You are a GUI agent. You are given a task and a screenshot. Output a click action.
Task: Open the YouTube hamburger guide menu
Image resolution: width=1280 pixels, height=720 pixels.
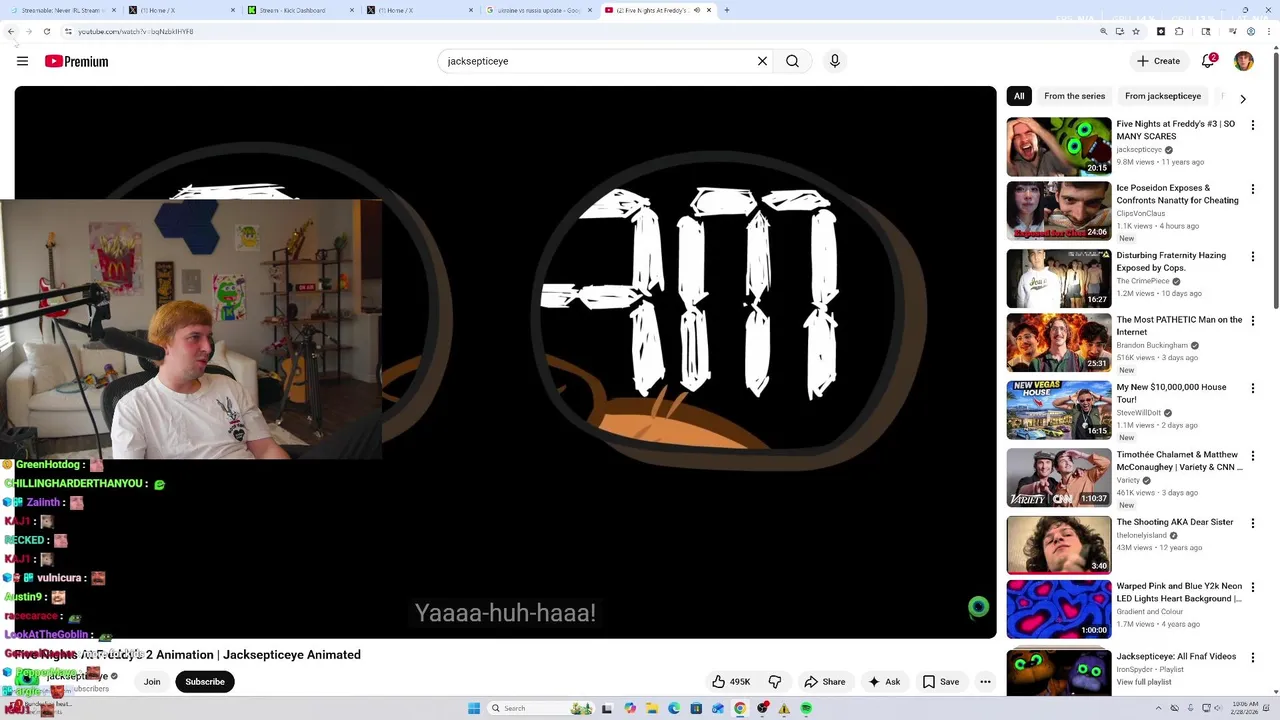click(x=22, y=61)
